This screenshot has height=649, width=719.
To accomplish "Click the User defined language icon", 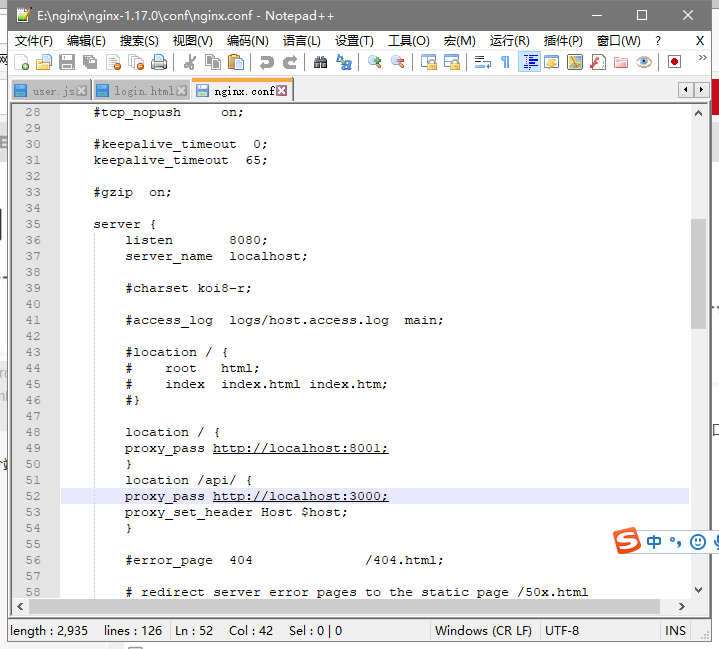I will click(x=552, y=62).
